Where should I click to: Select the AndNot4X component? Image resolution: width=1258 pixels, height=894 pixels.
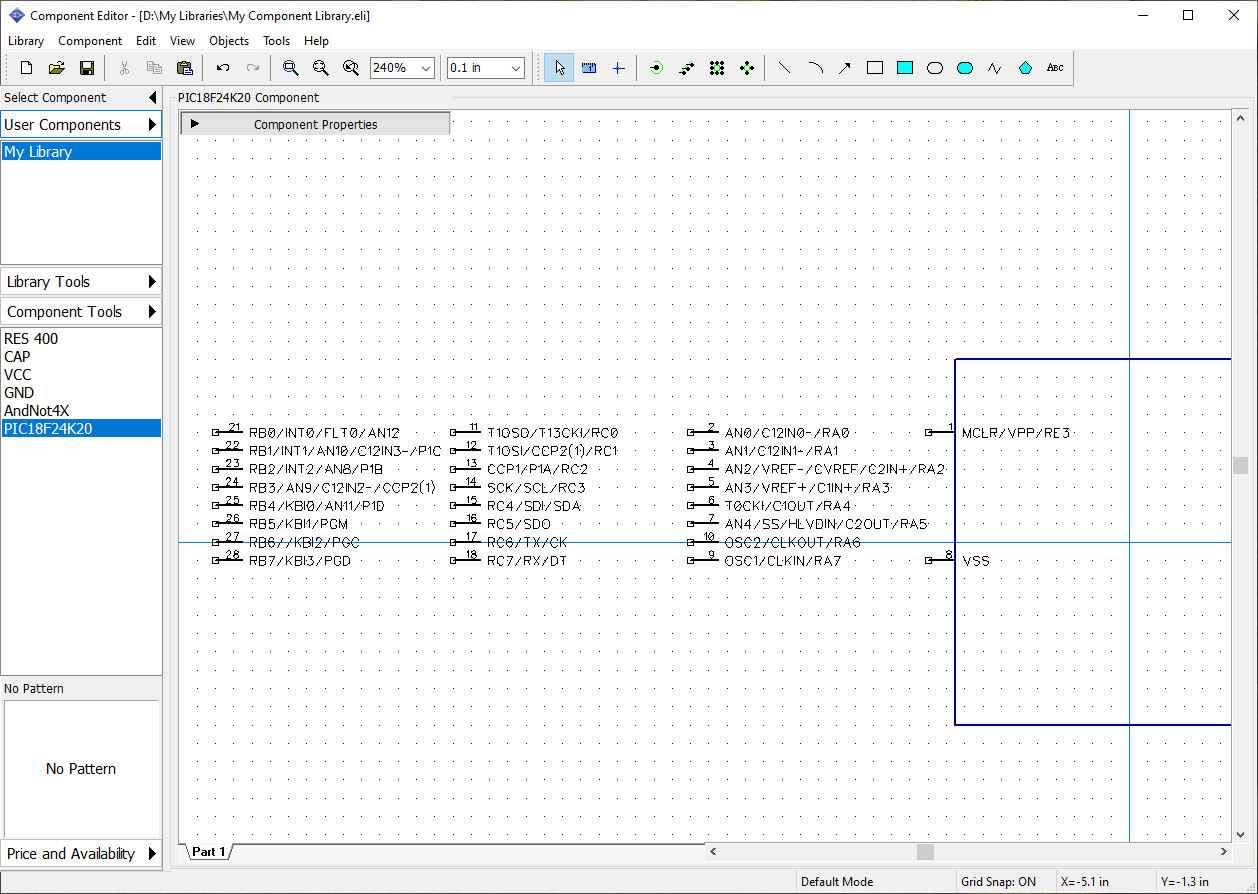pos(81,411)
